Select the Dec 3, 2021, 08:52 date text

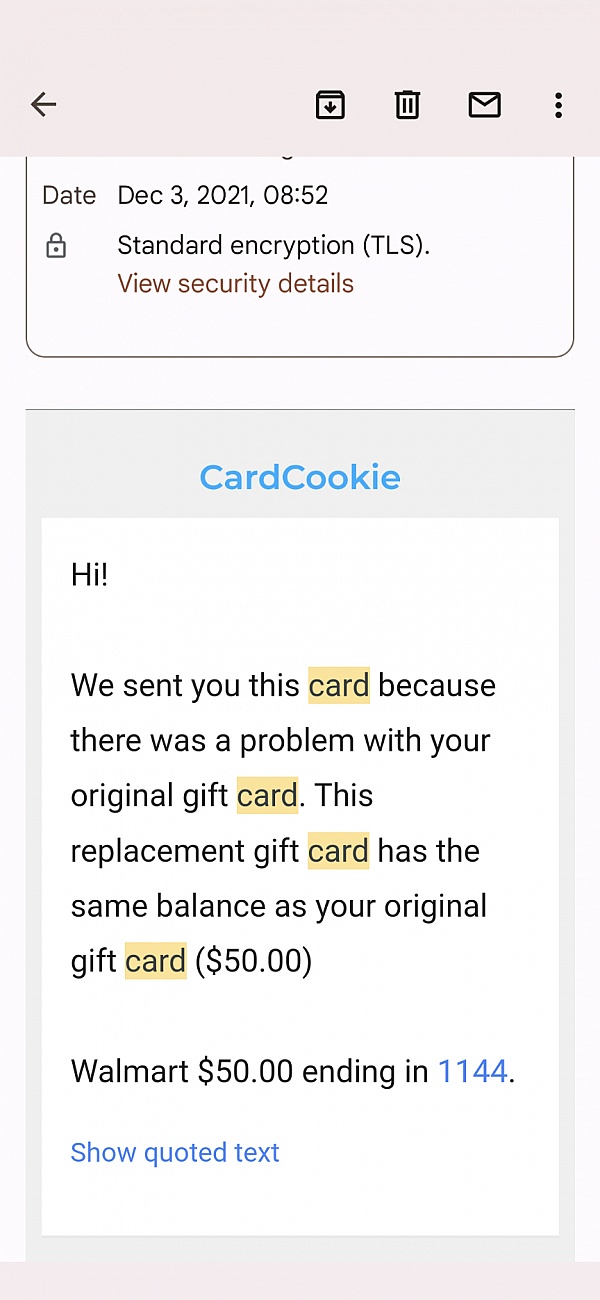pyautogui.click(x=223, y=195)
